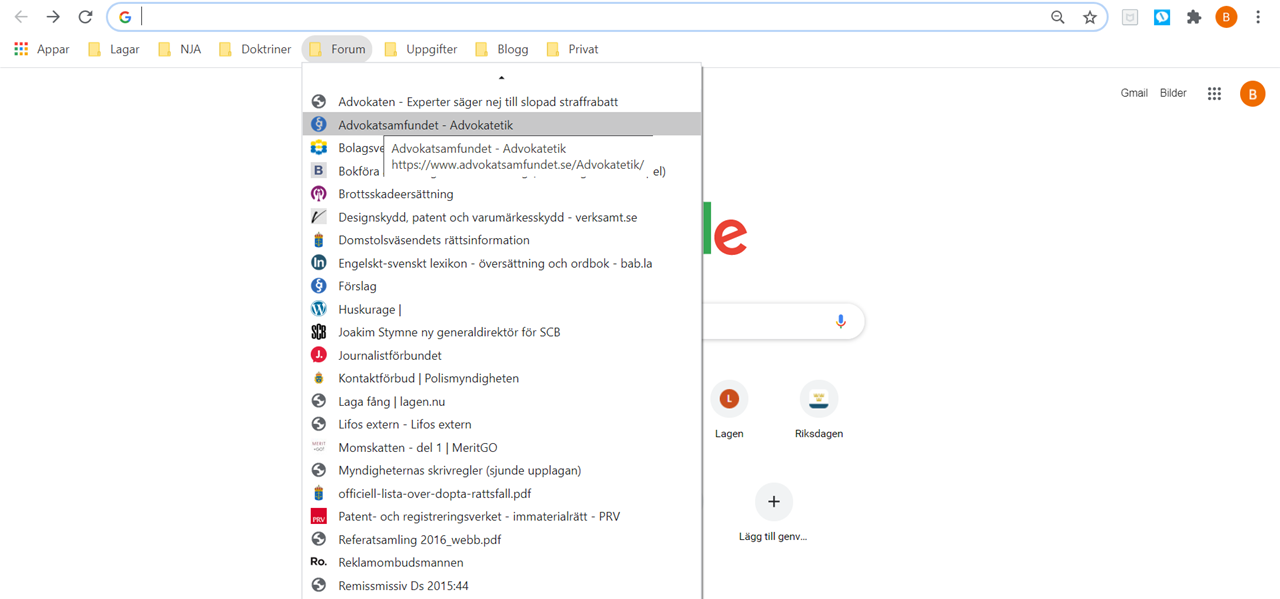Open the Google account avatar on the page
The height and width of the screenshot is (599, 1280).
tap(1252, 93)
